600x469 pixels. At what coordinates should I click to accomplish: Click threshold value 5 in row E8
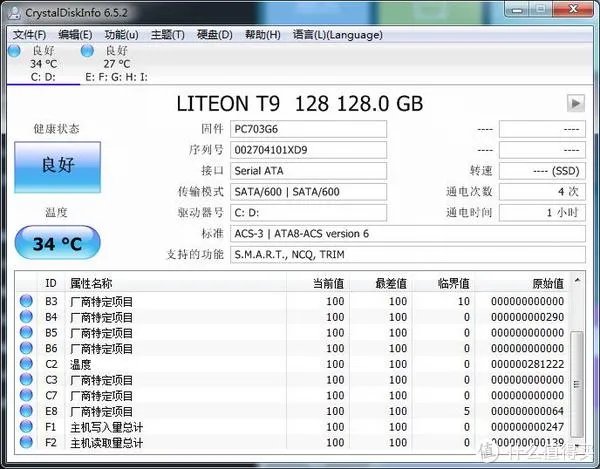[467, 411]
